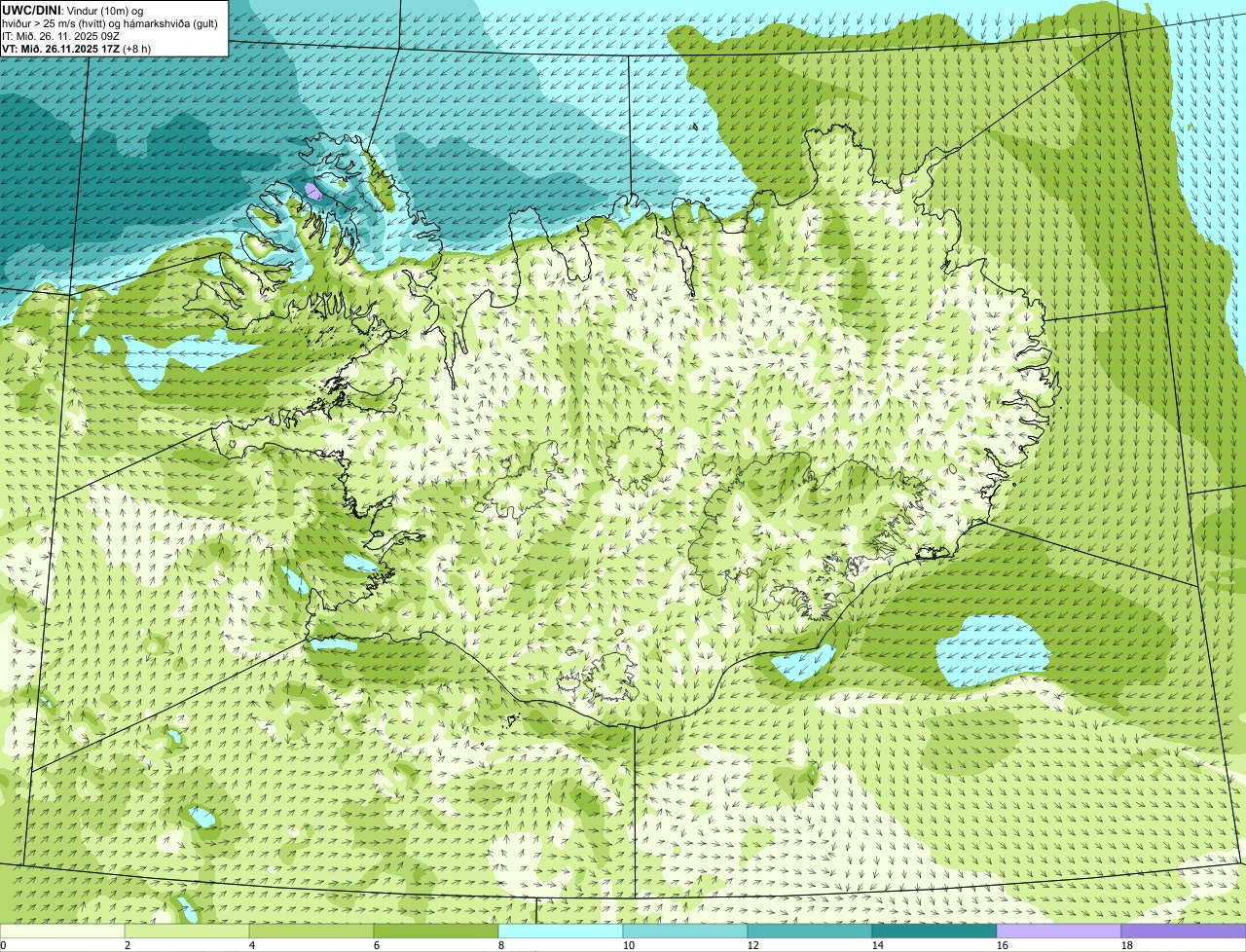This screenshot has height=952, width=1246.
Task: Select the 8–10 m/s pale cyan legend swatch
Action: click(561, 932)
